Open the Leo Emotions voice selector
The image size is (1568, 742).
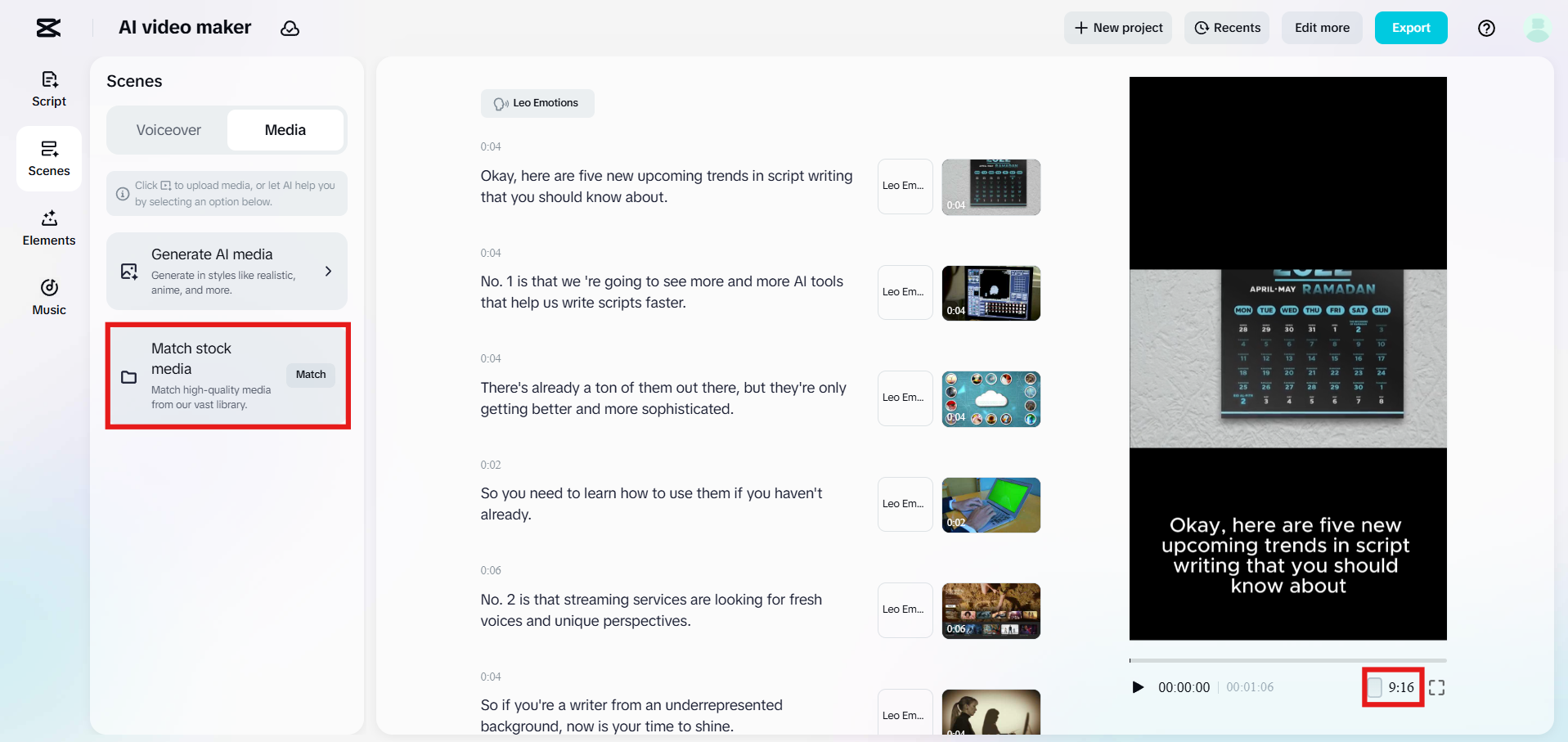coord(537,103)
